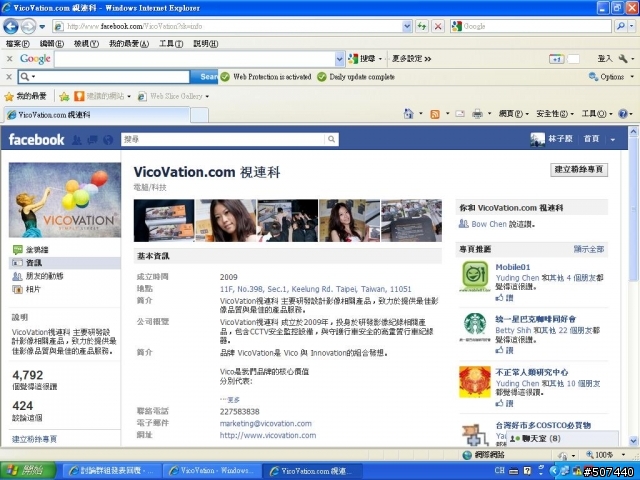
Task: Click the Windows Start button
Action: coord(28,471)
